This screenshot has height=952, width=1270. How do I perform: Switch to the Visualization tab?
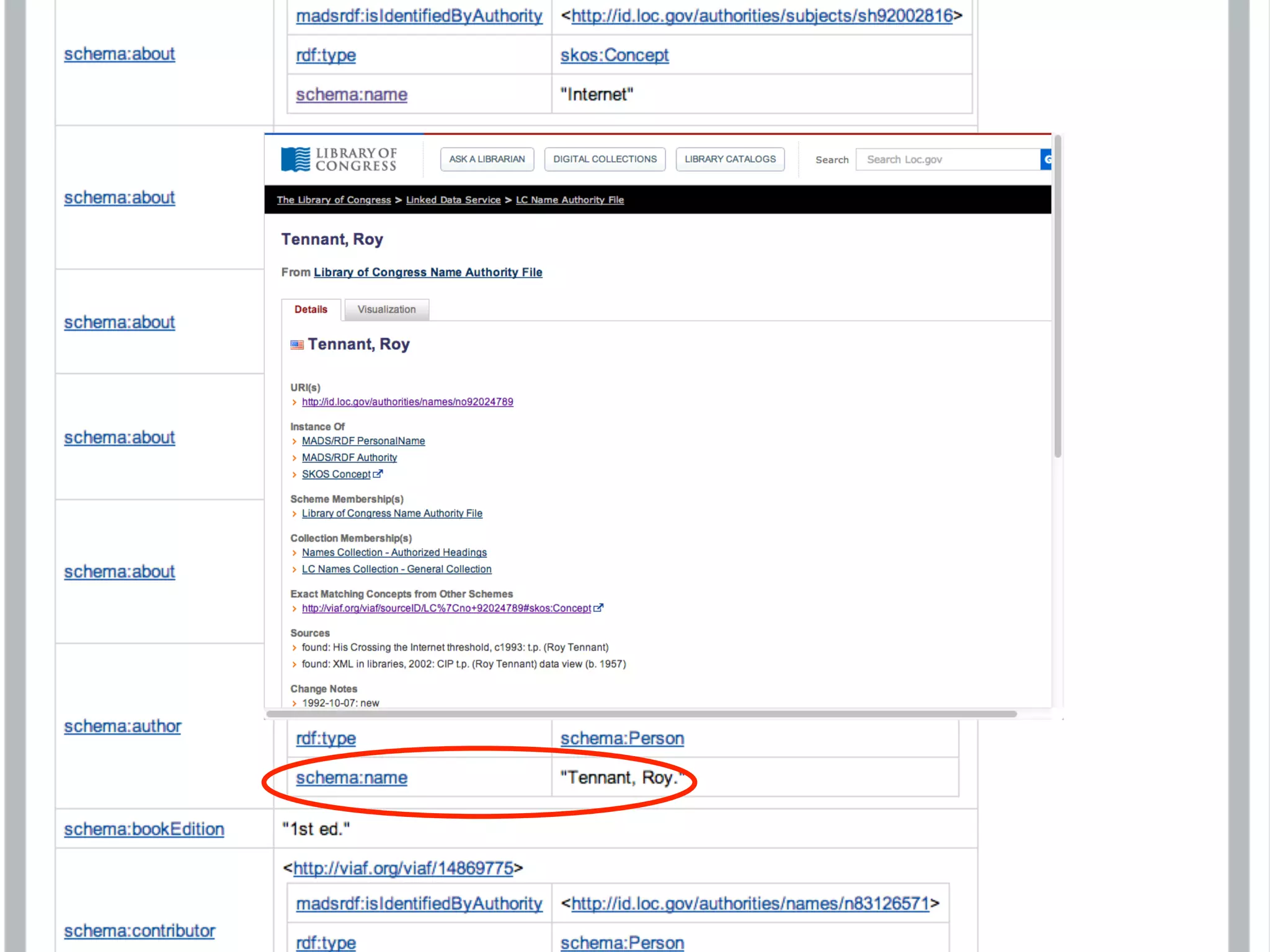(386, 309)
